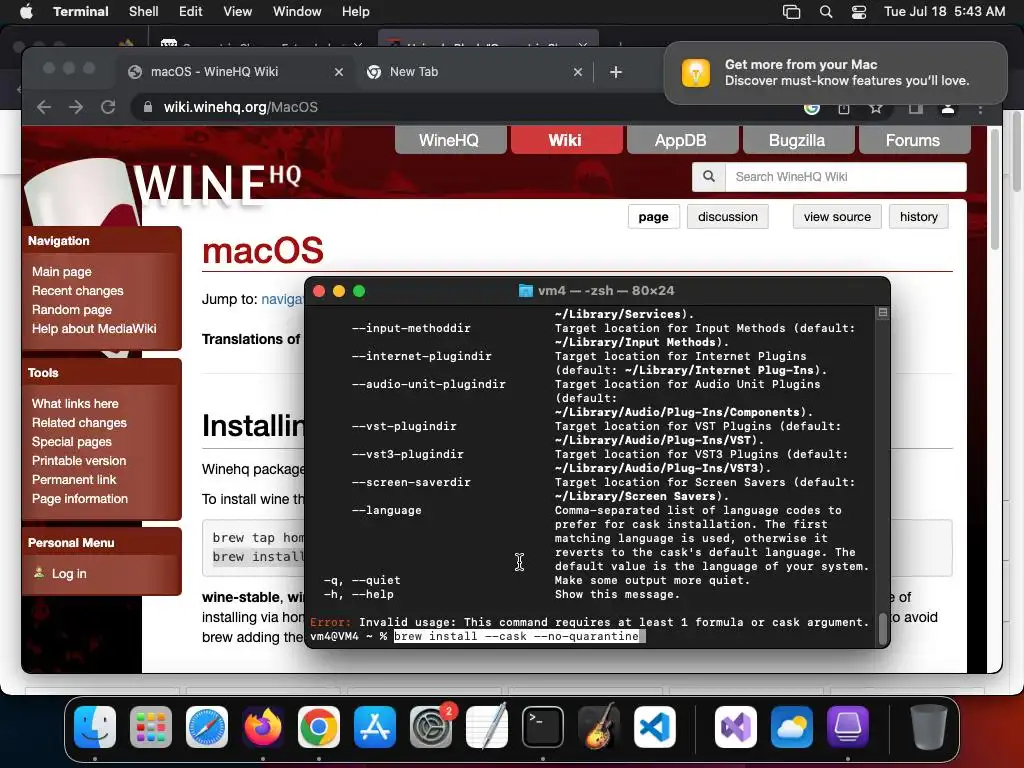Open the App Store Dock icon
This screenshot has height=768, width=1024.
375,727
